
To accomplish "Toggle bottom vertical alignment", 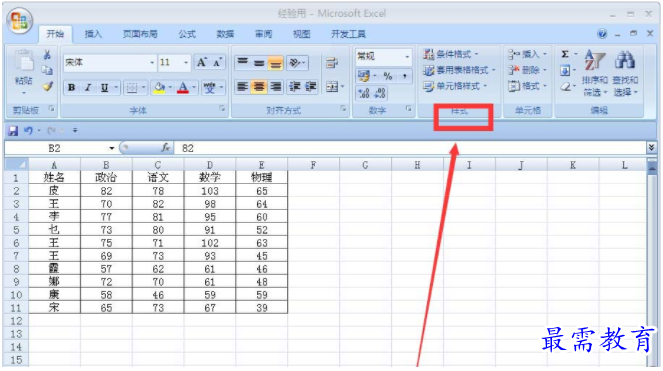I will tap(275, 63).
